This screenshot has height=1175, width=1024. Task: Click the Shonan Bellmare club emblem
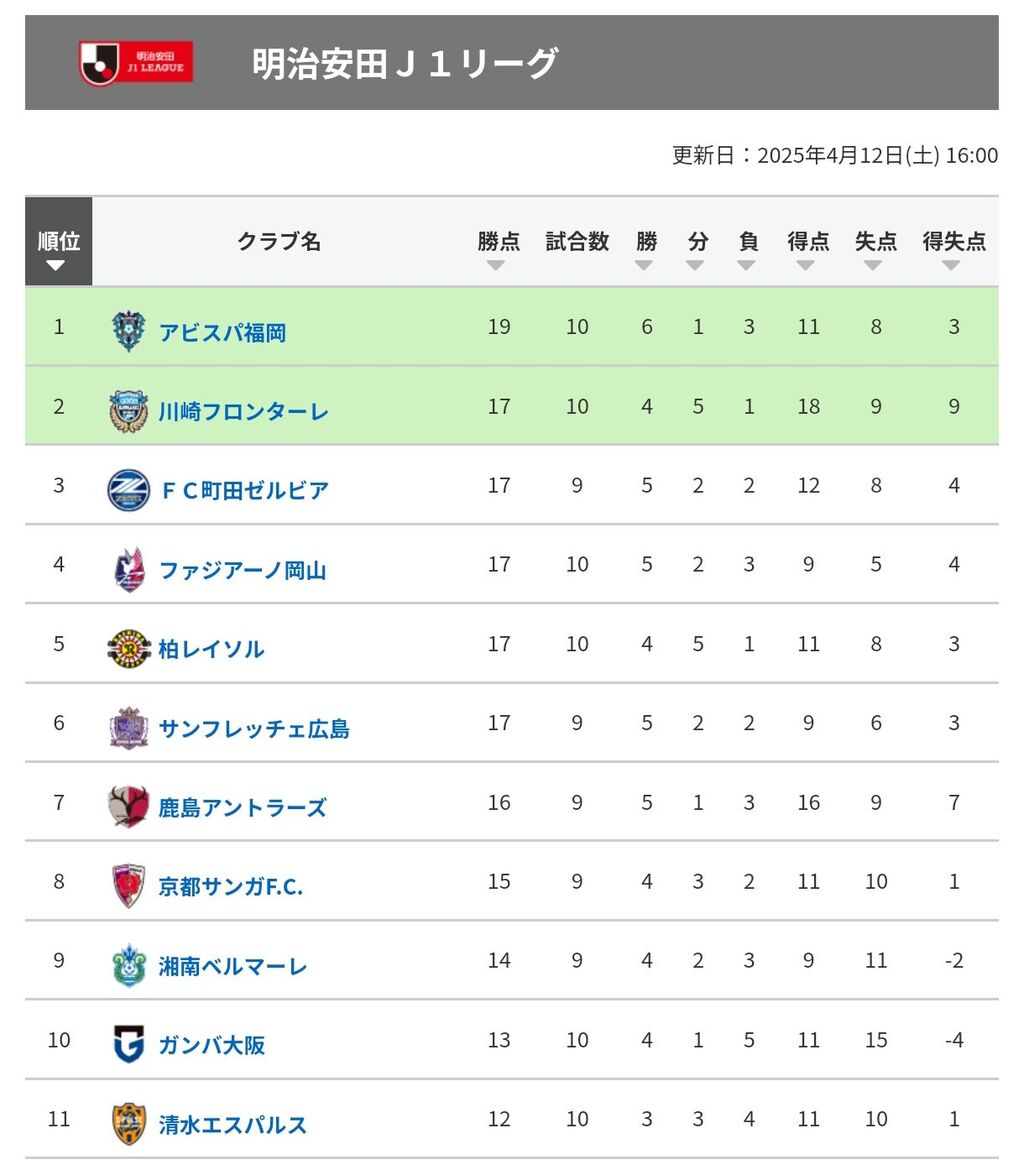pos(129,964)
